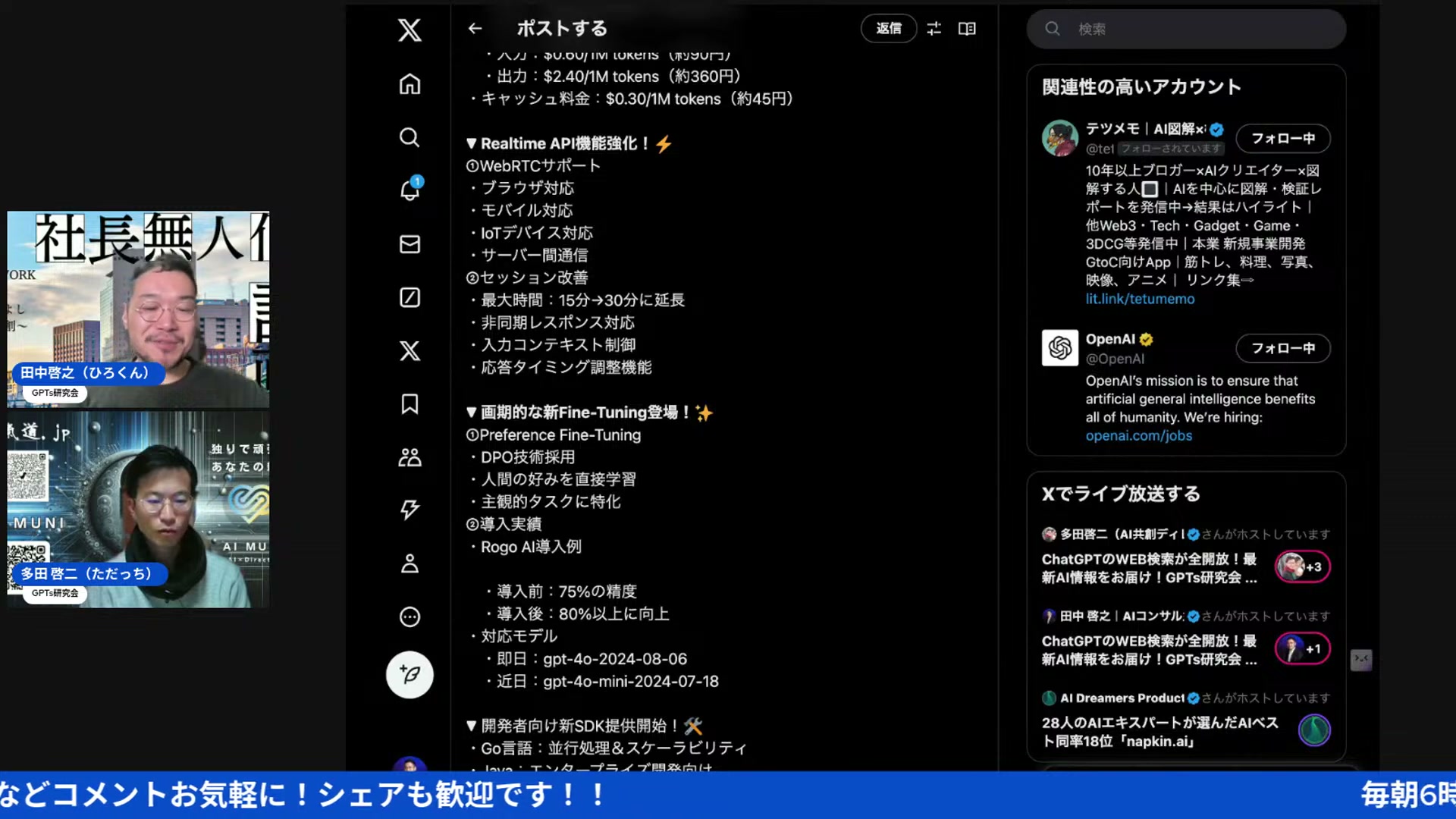This screenshot has height=819, width=1456.
Task: Open Communities people icon
Action: tap(409, 457)
